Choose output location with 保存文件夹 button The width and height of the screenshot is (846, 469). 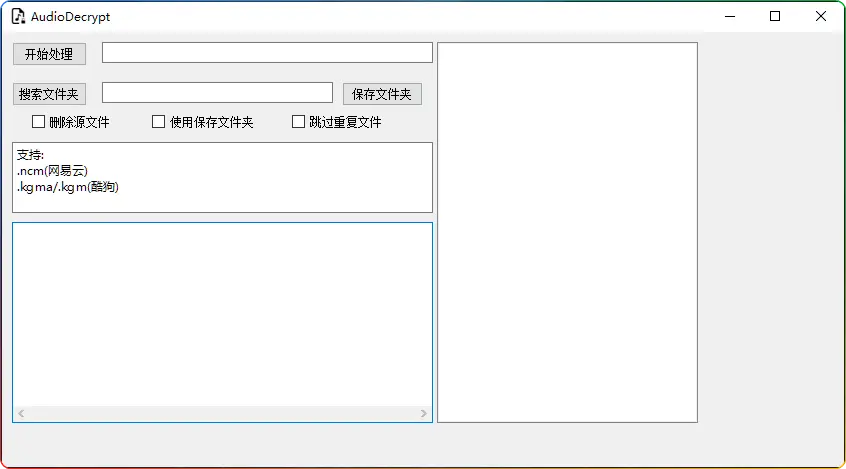coord(382,94)
